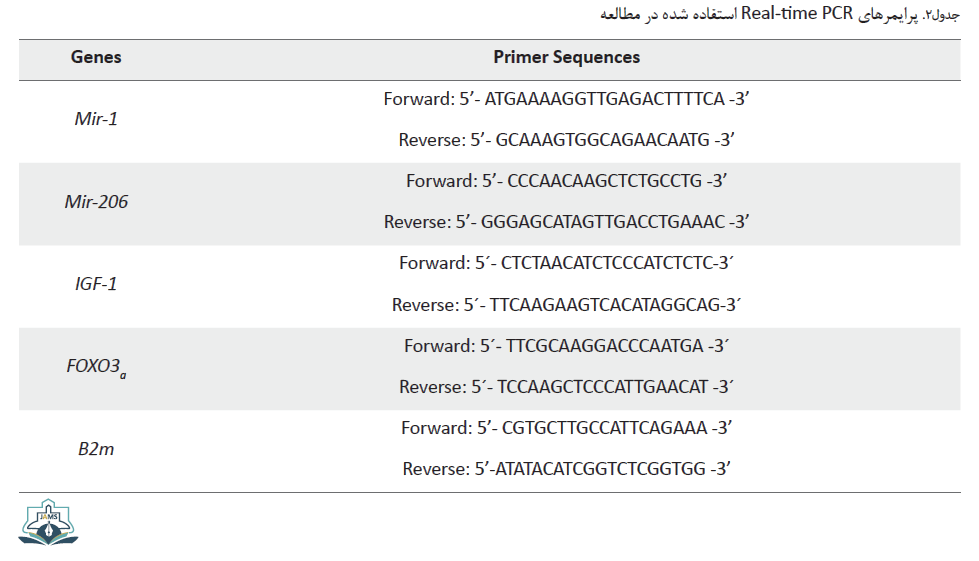Viewport: 979px width, 561px height.
Task: Select the Genes column header
Action: pyautogui.click(x=96, y=57)
